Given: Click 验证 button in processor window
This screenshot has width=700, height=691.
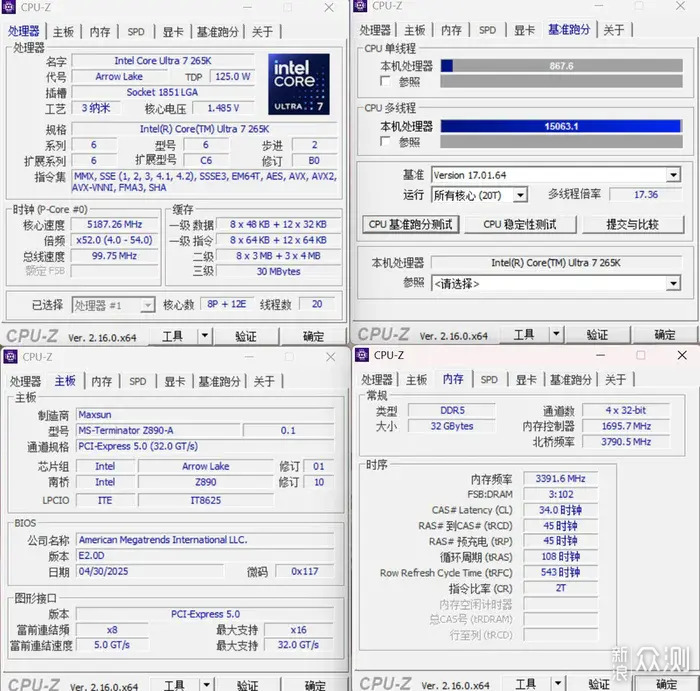Looking at the screenshot, I should point(246,336).
